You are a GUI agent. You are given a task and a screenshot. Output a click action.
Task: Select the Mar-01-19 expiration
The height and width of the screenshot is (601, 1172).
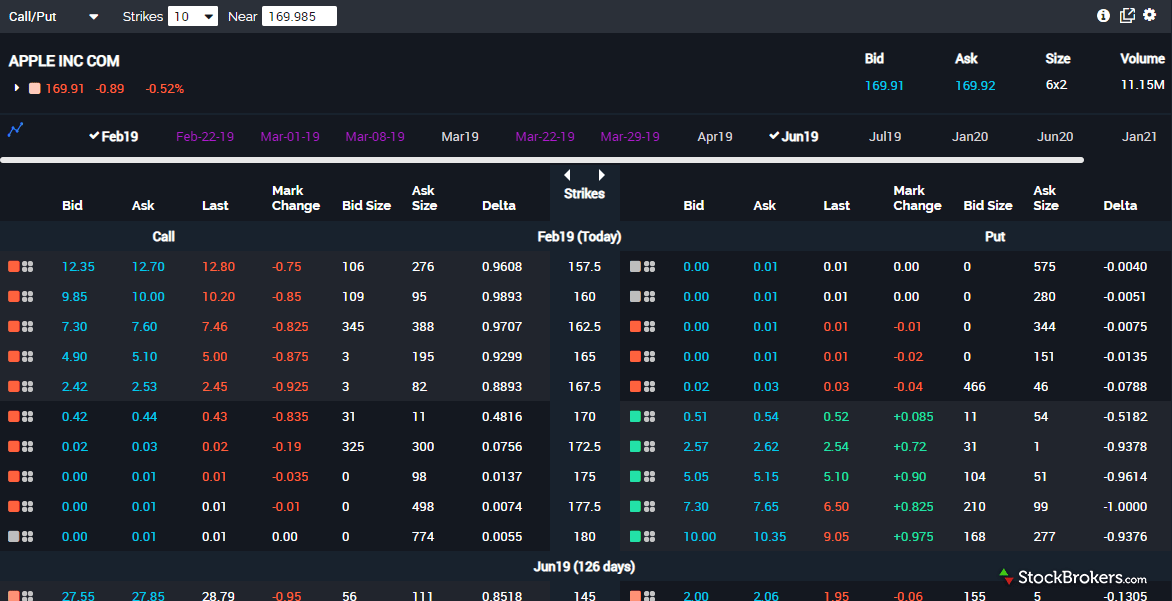click(290, 137)
